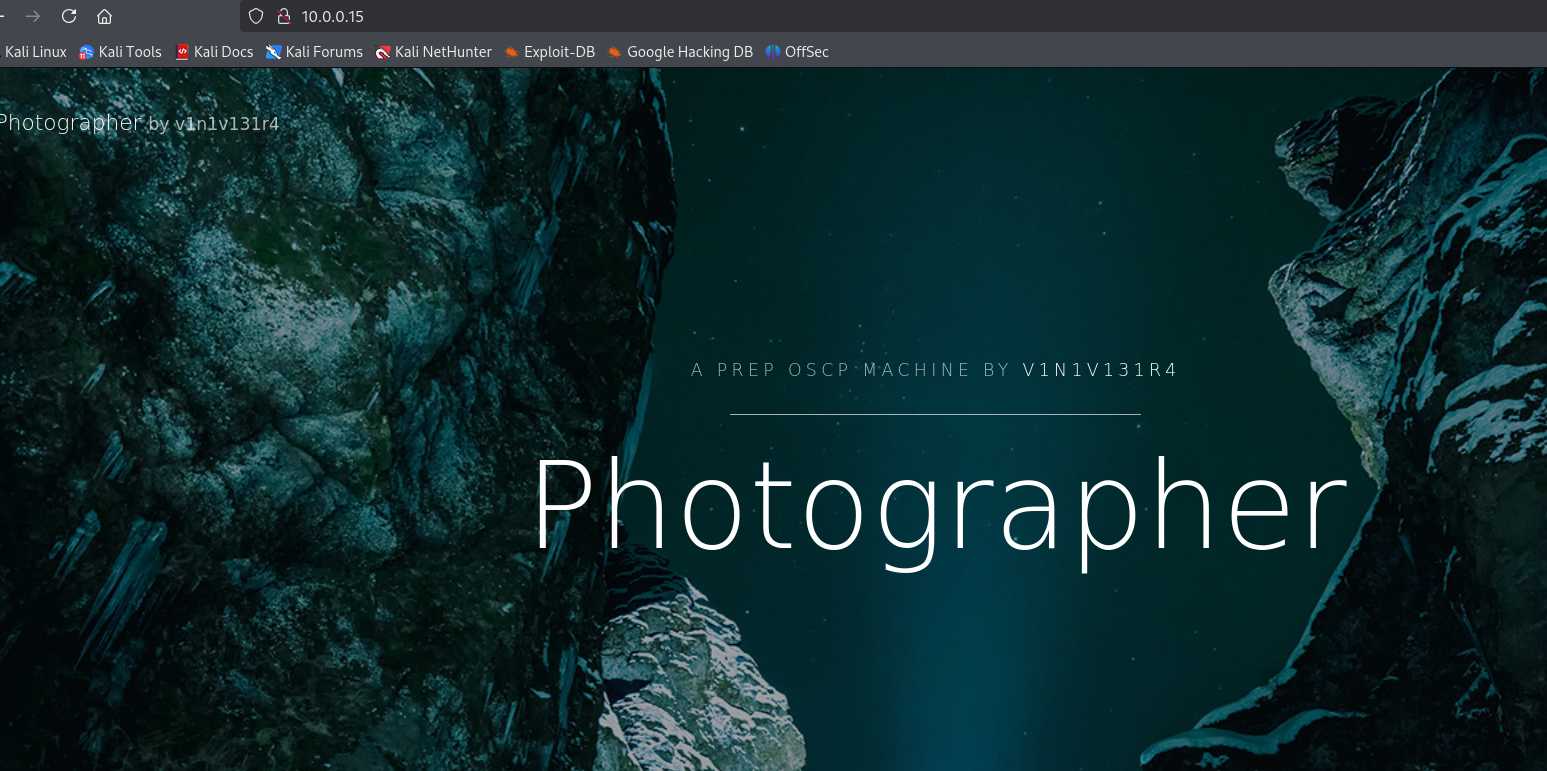
Task: Reload the current page
Action: [x=69, y=16]
